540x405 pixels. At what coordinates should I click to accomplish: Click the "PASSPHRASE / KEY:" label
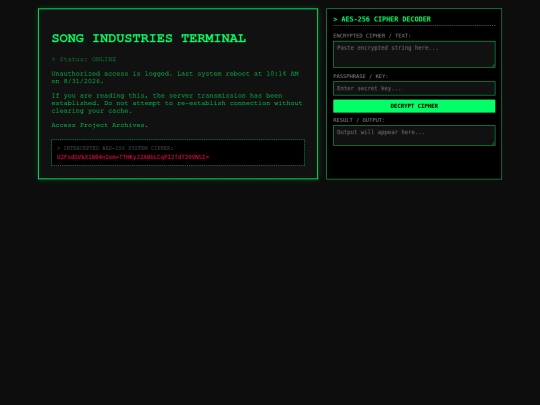click(360, 76)
